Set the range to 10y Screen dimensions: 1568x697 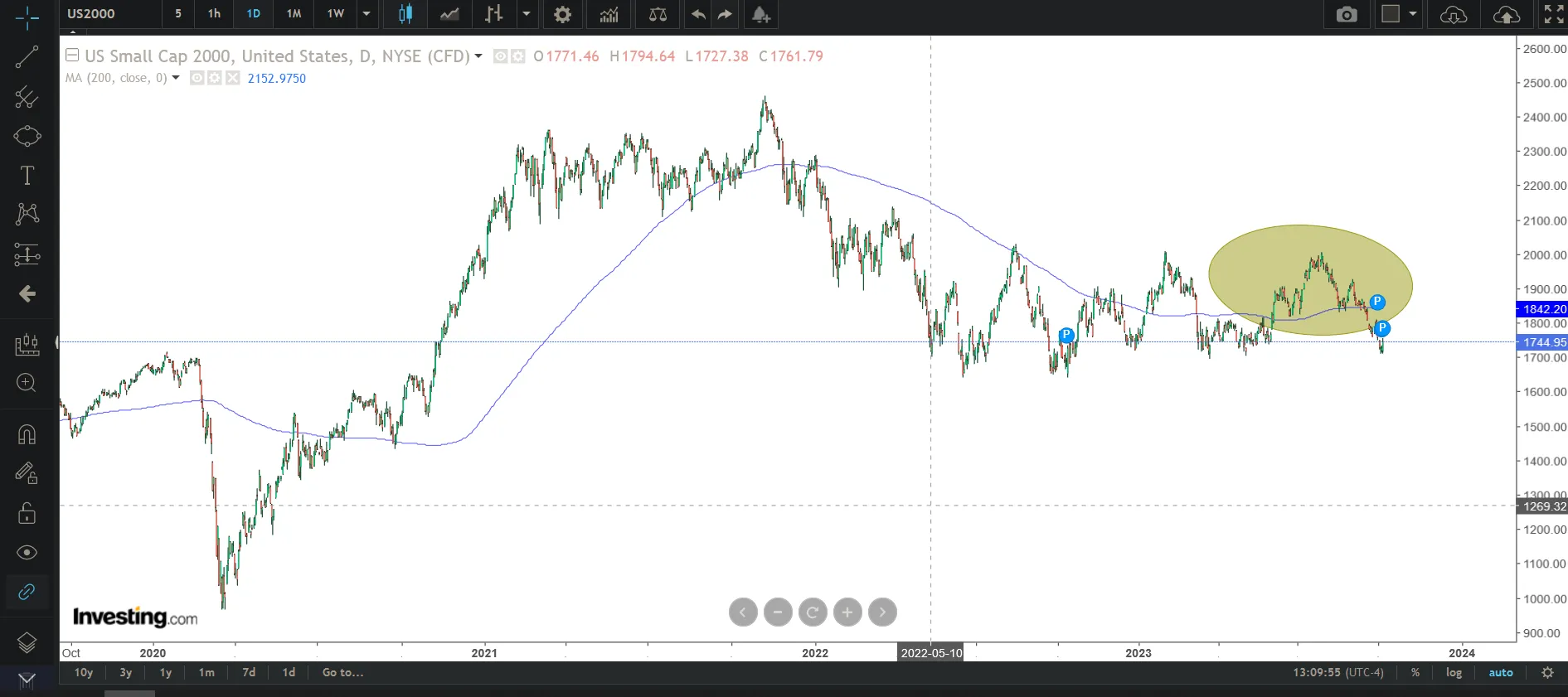[84, 672]
